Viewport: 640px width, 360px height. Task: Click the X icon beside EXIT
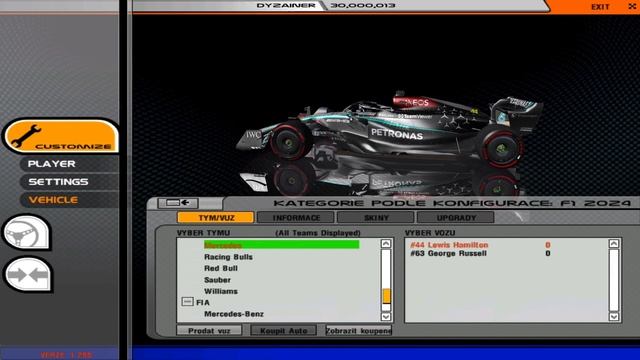(632, 7)
